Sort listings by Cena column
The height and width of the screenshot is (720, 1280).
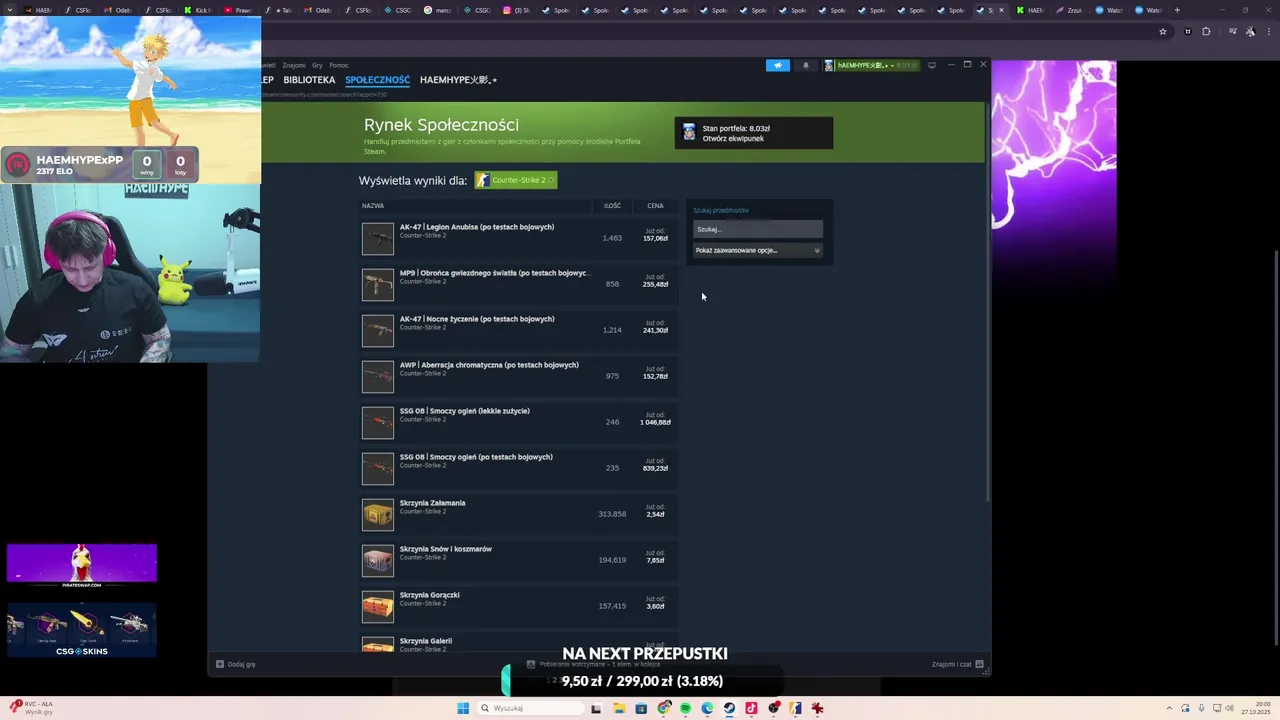[x=655, y=206]
